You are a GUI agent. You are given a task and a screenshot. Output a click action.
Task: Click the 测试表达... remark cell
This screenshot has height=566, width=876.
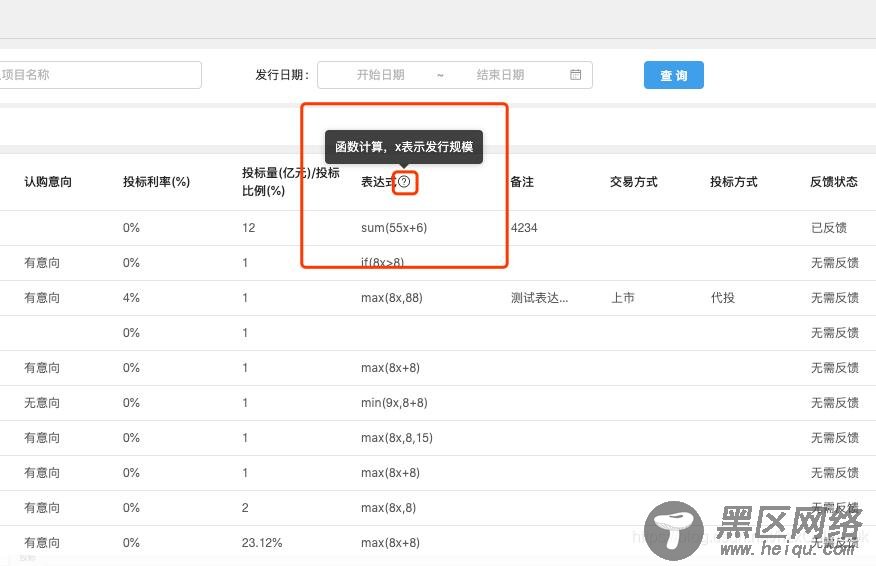click(539, 298)
